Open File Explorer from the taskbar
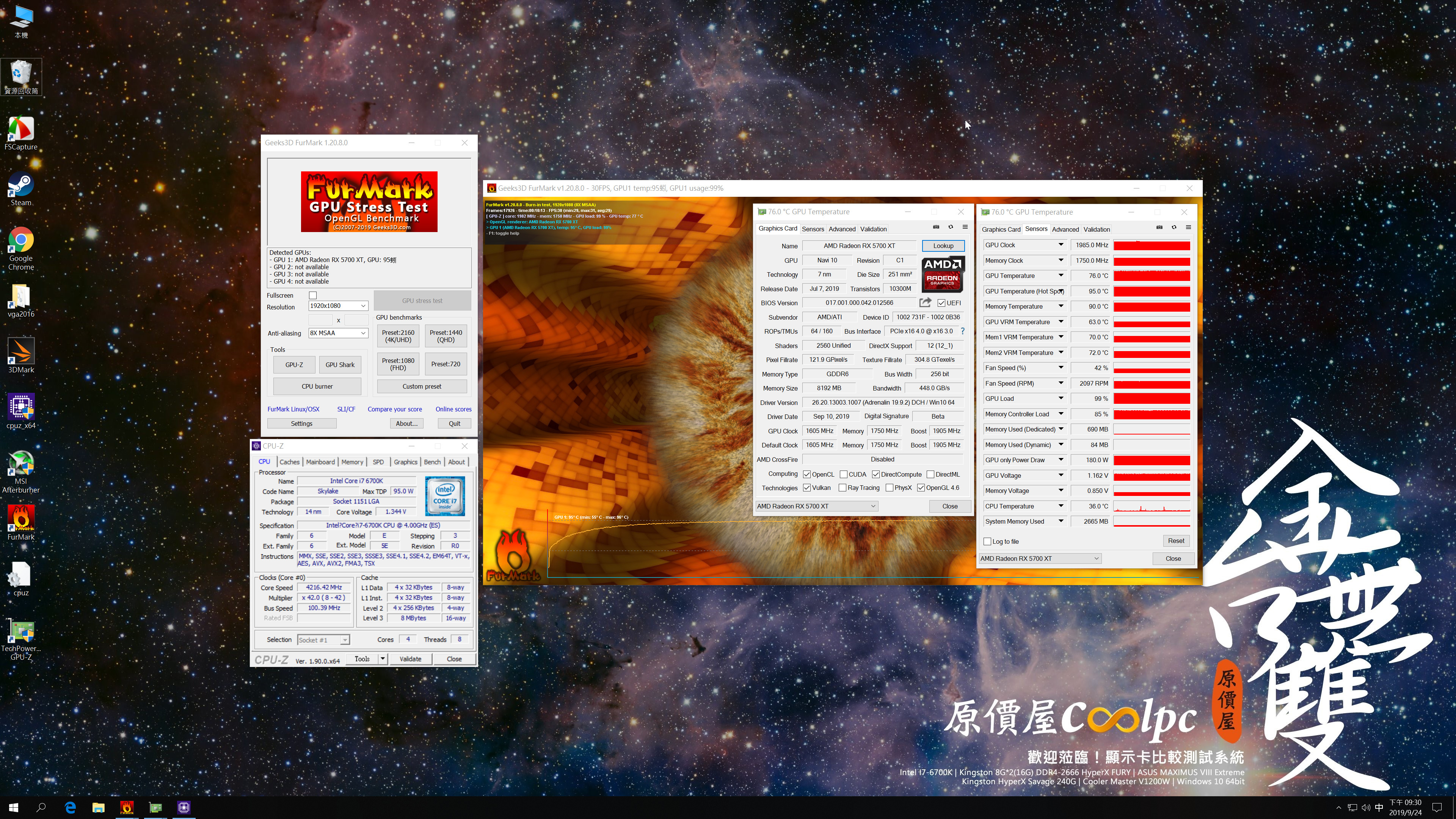The image size is (1456, 819). 98,808
